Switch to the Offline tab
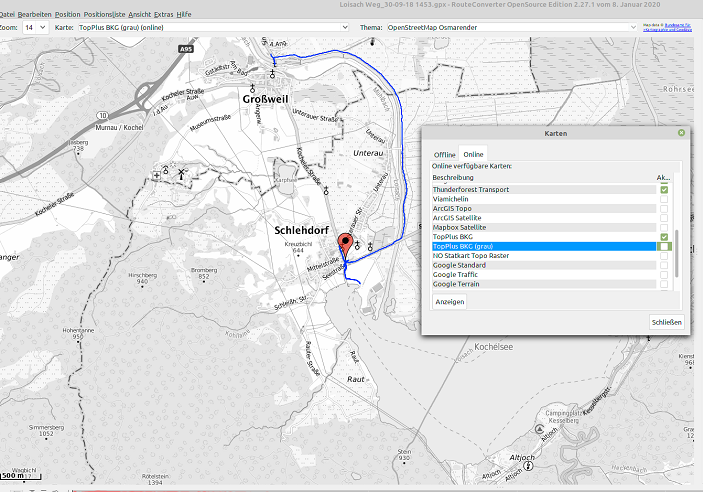This screenshot has width=703, height=492. [444, 154]
